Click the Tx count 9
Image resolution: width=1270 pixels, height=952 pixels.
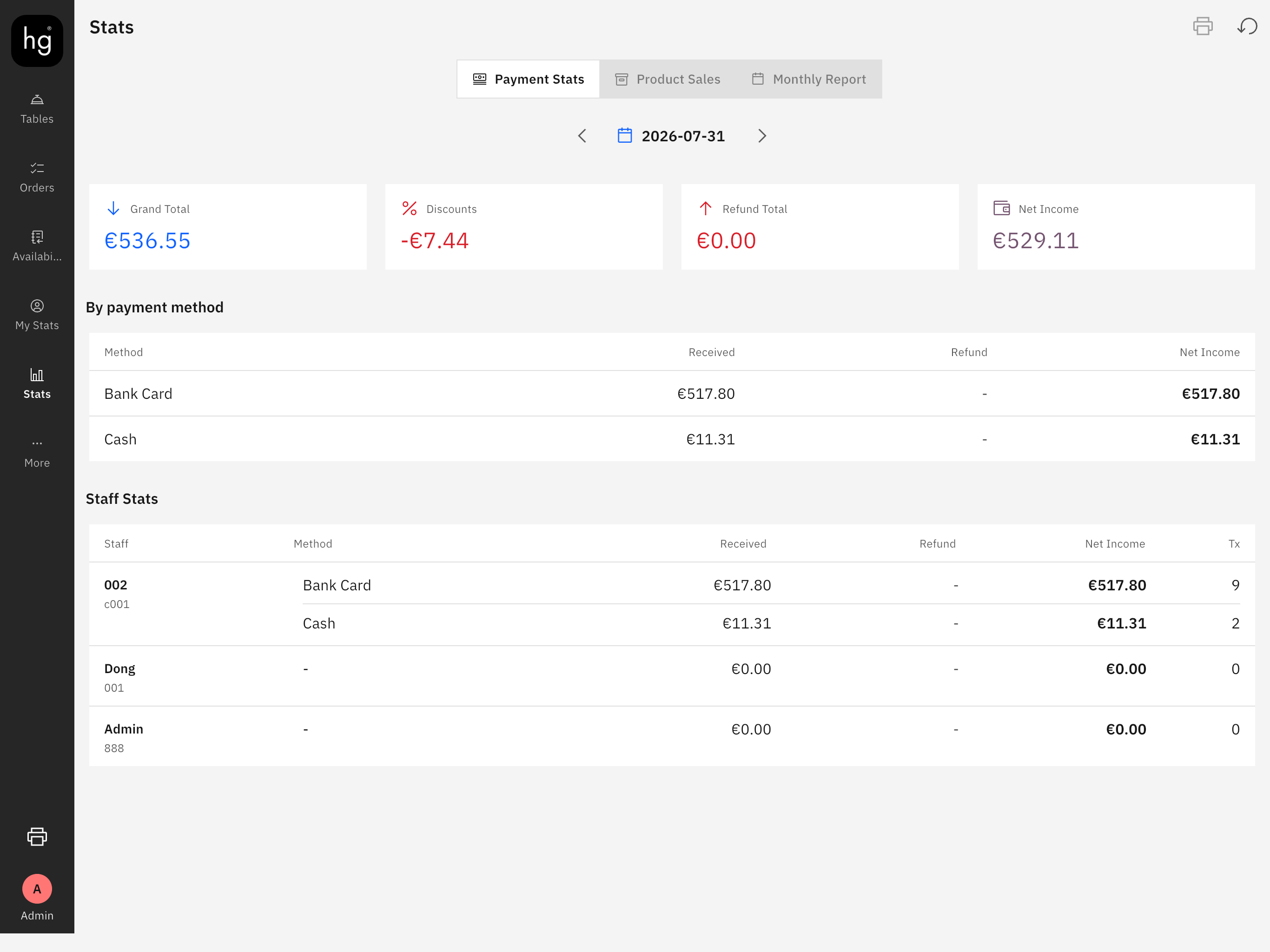click(1236, 585)
